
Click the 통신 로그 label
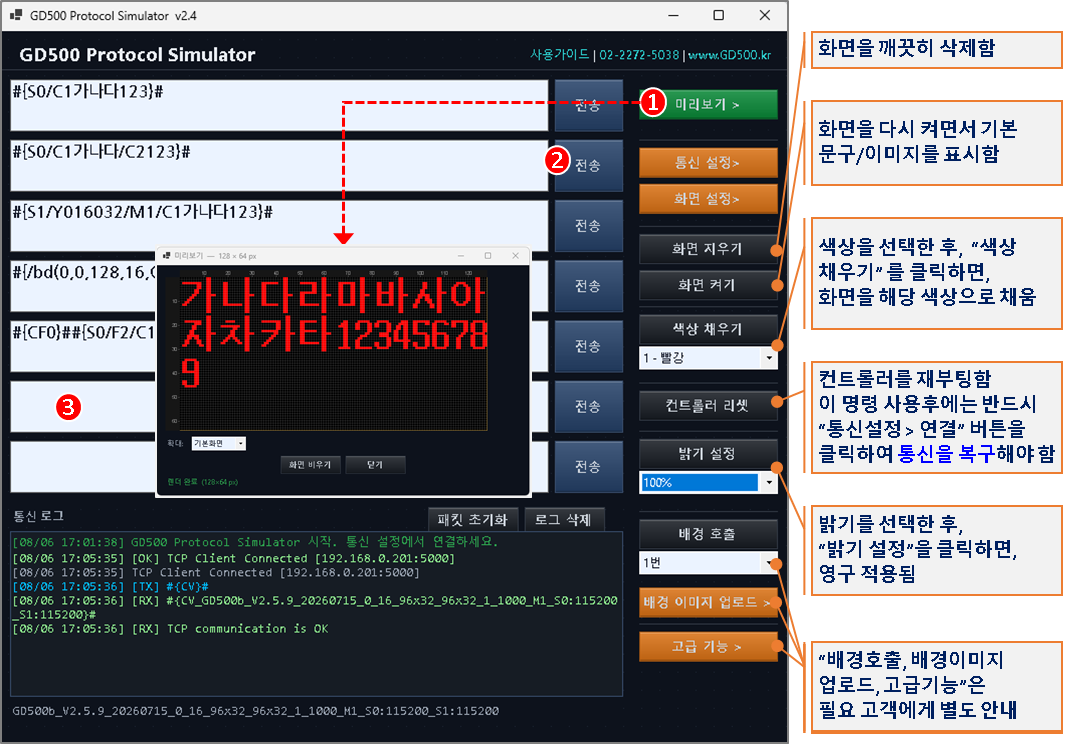[x=39, y=516]
